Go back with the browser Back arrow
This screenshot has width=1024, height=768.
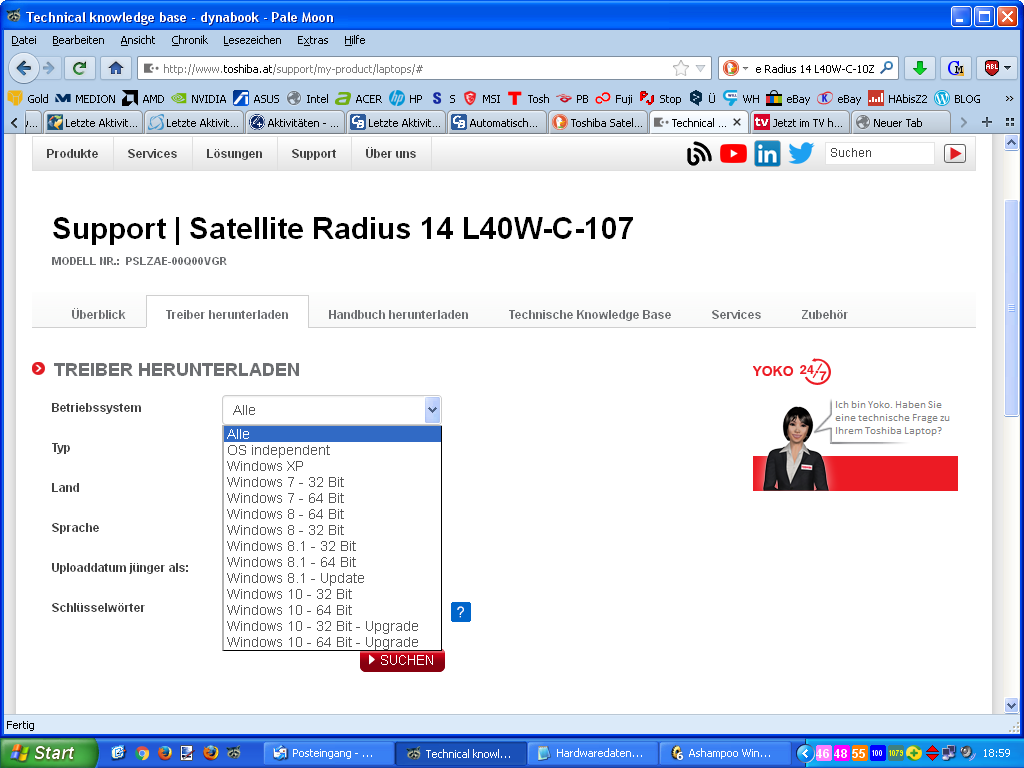click(24, 68)
